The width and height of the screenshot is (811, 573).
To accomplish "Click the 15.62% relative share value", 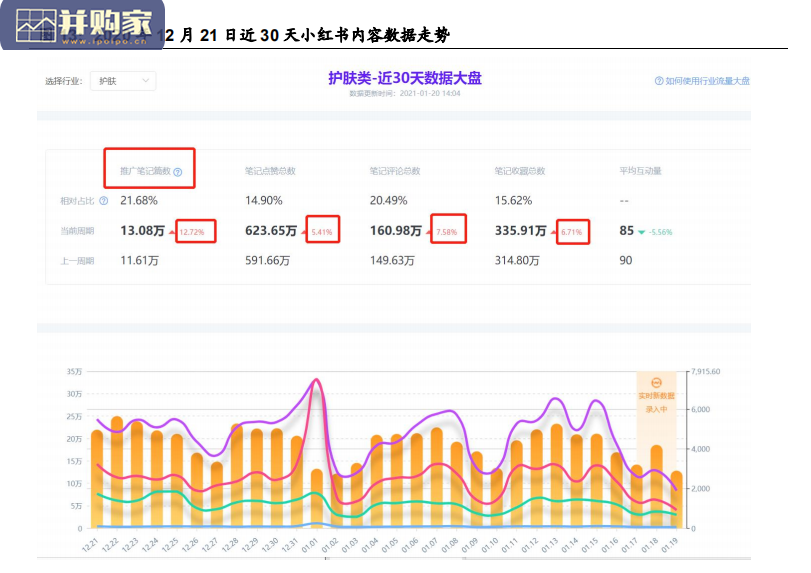I will pyautogui.click(x=513, y=201).
